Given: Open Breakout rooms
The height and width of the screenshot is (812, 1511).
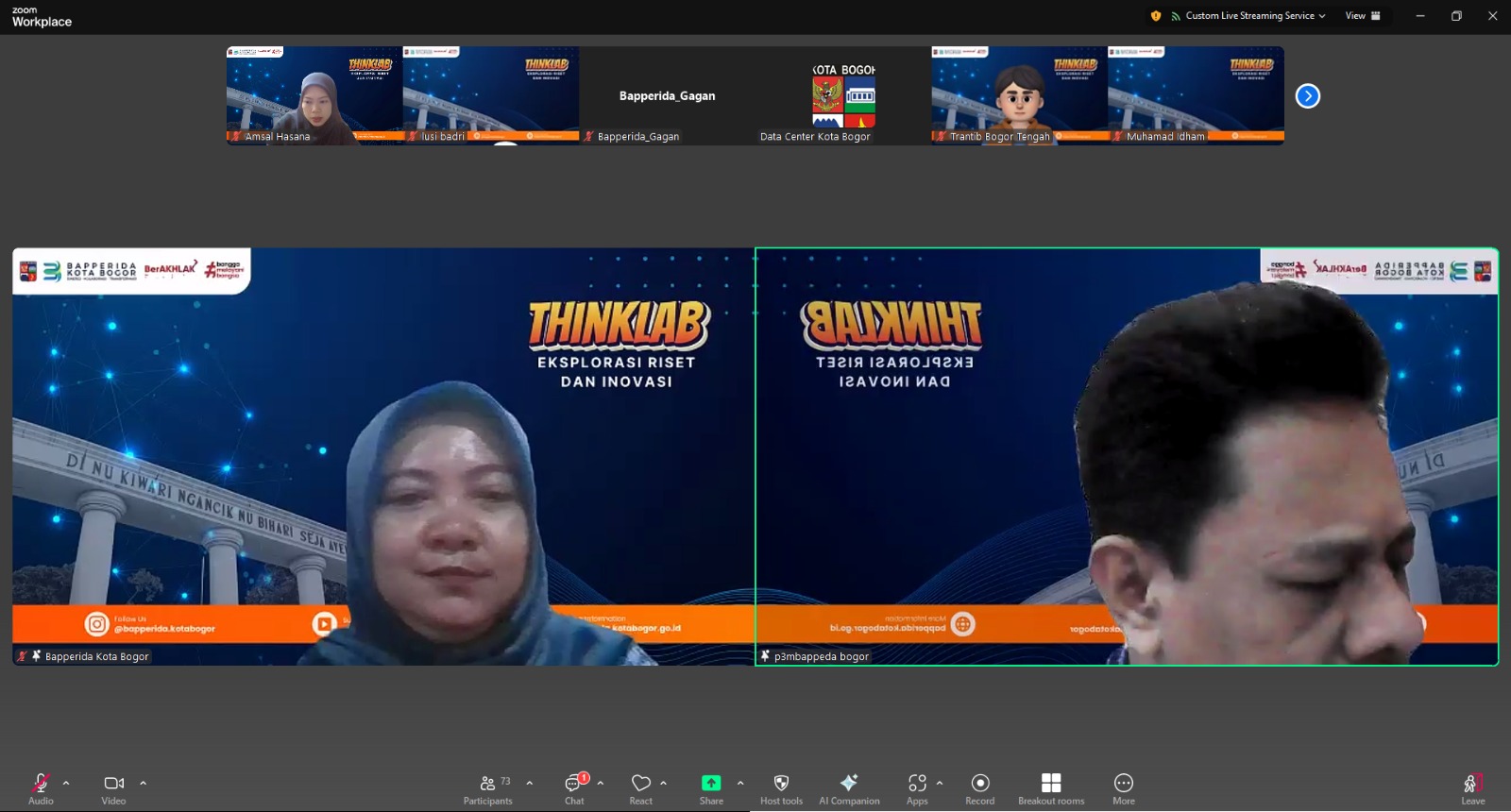Looking at the screenshot, I should [x=1051, y=787].
